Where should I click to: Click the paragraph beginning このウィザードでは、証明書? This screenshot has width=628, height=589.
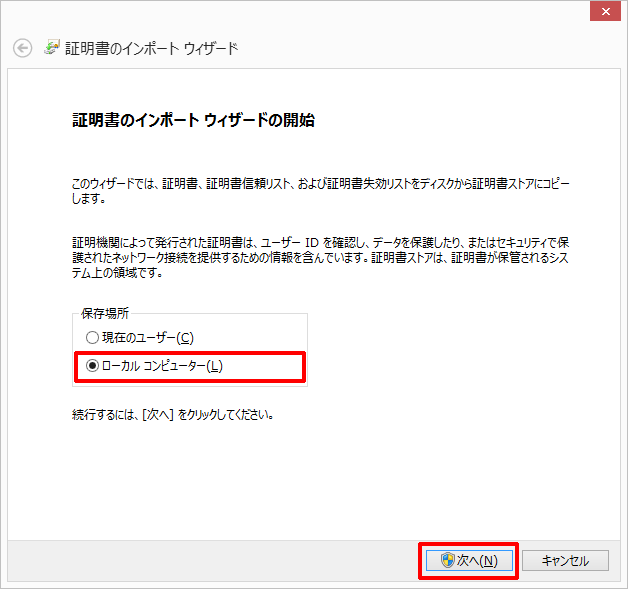coord(320,191)
